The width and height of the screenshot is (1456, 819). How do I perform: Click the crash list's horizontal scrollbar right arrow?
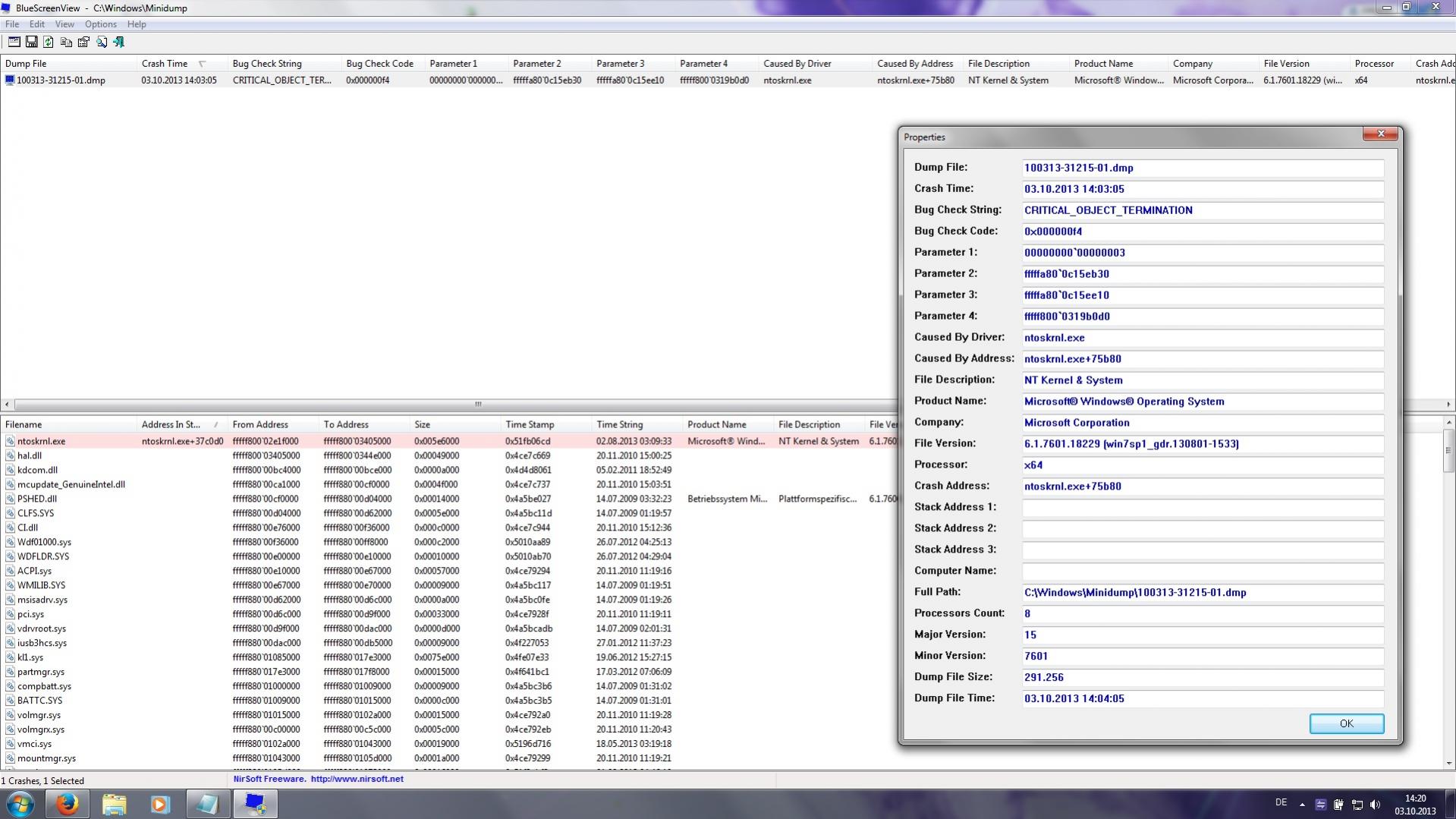(x=1448, y=405)
